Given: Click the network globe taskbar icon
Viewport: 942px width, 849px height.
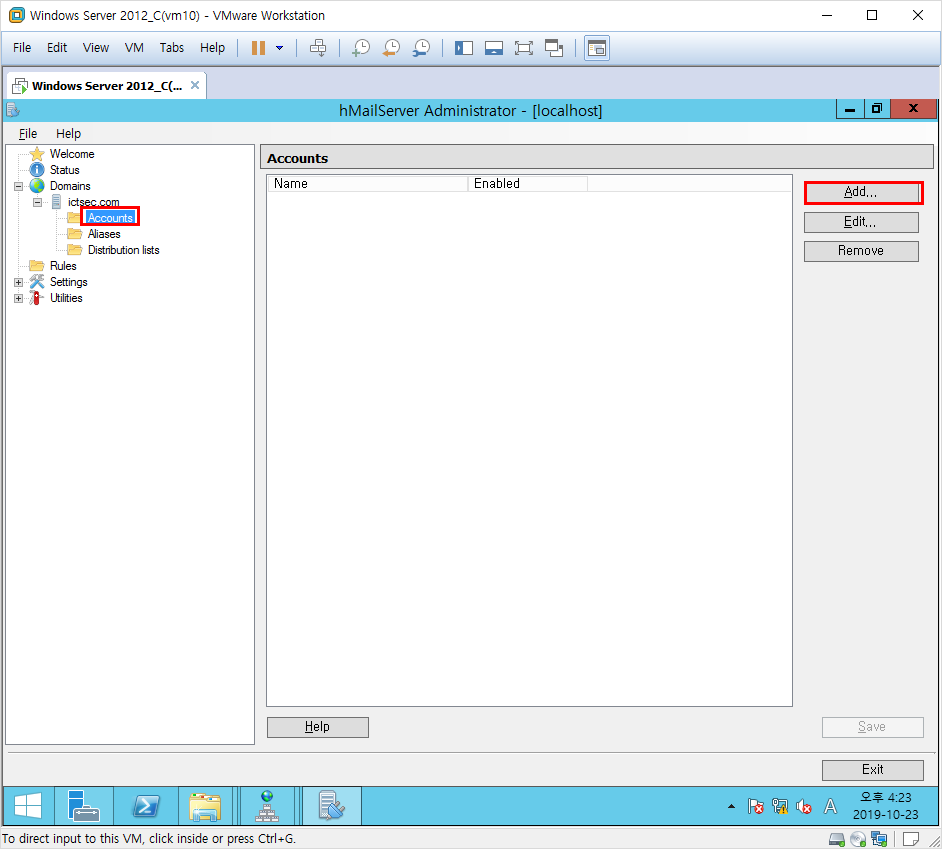Looking at the screenshot, I should (x=267, y=806).
